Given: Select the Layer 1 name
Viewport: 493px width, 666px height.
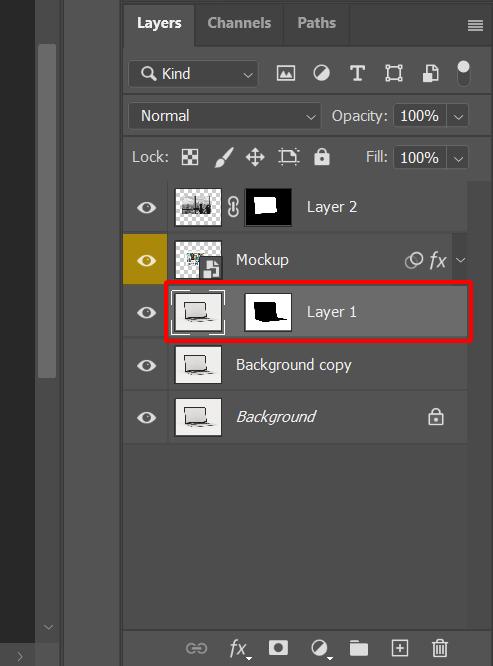Looking at the screenshot, I should click(331, 312).
